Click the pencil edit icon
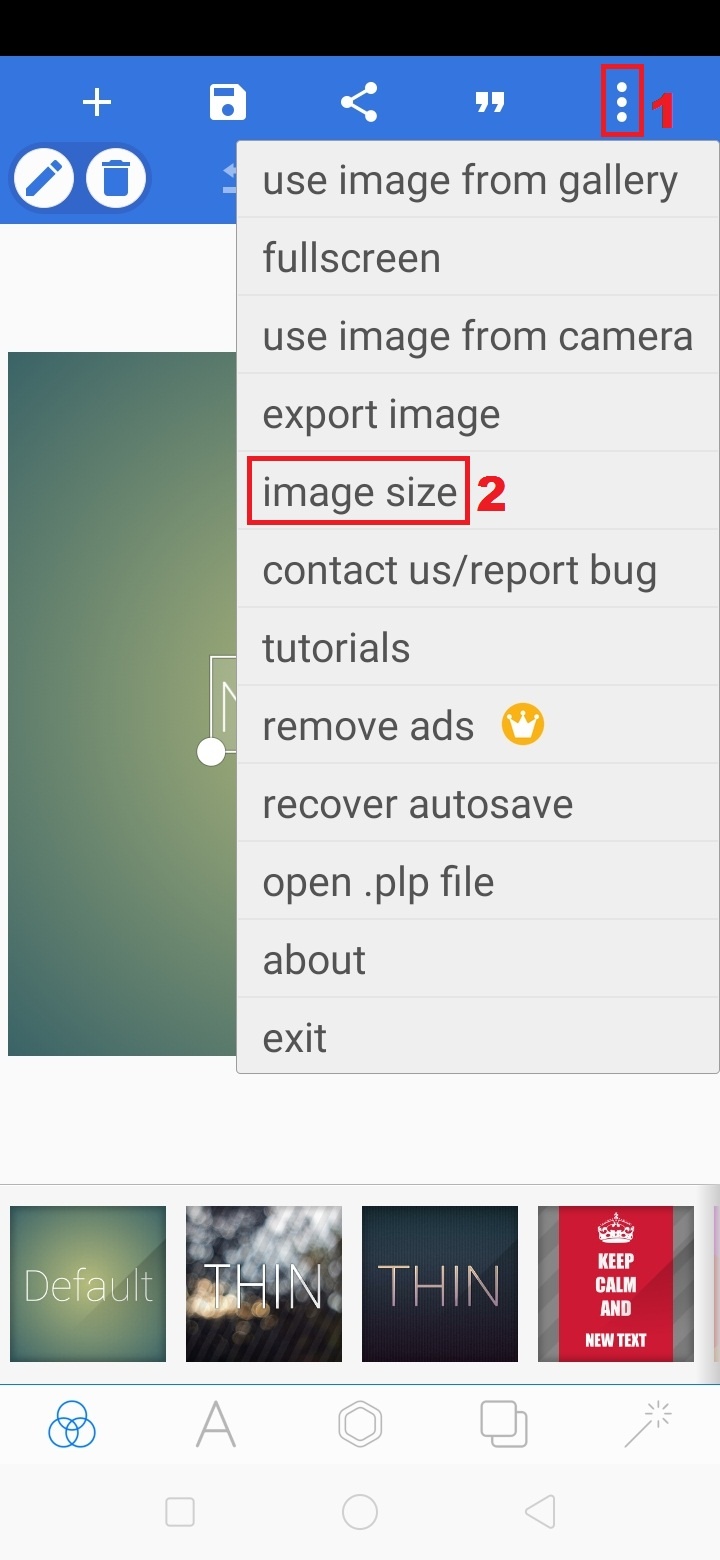The image size is (720, 1560). coord(44,179)
